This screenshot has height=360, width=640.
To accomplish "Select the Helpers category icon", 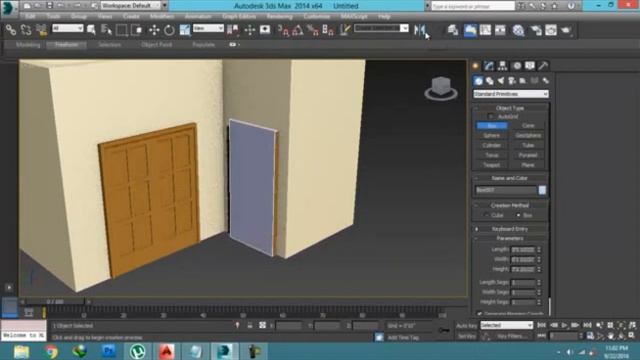I will coord(523,81).
